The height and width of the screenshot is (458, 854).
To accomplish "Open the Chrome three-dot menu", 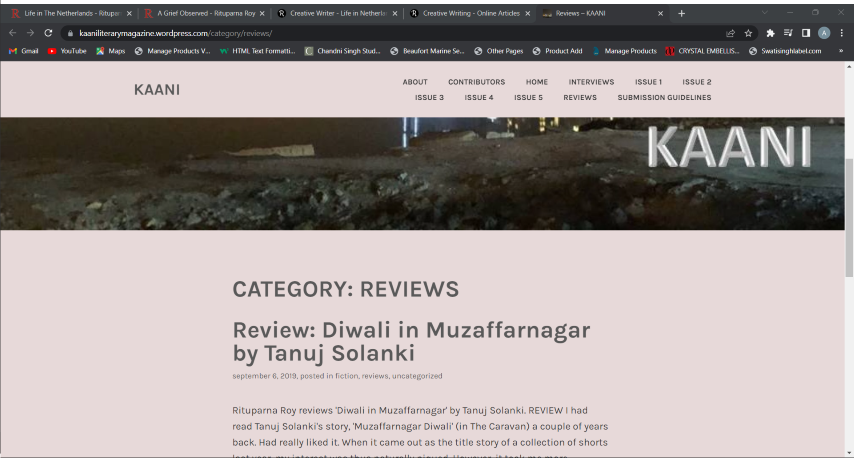I will coord(842,33).
